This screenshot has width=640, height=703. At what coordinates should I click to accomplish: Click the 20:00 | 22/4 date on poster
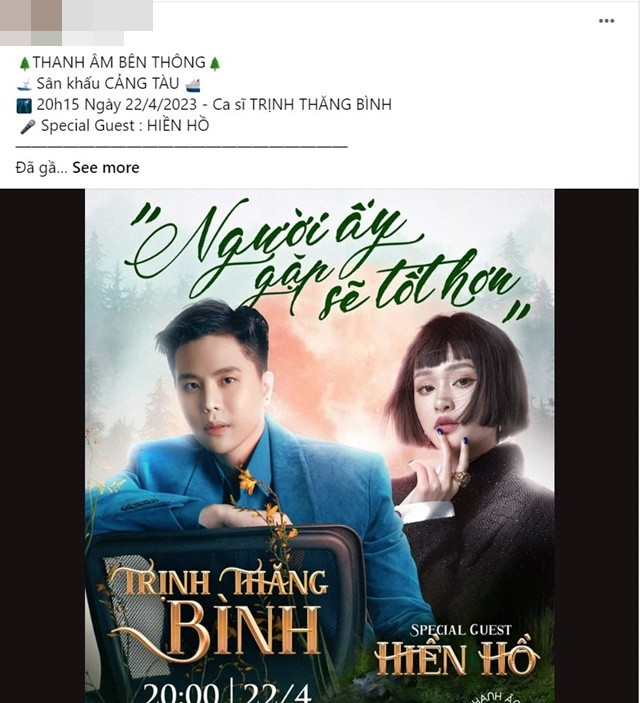click(227, 692)
